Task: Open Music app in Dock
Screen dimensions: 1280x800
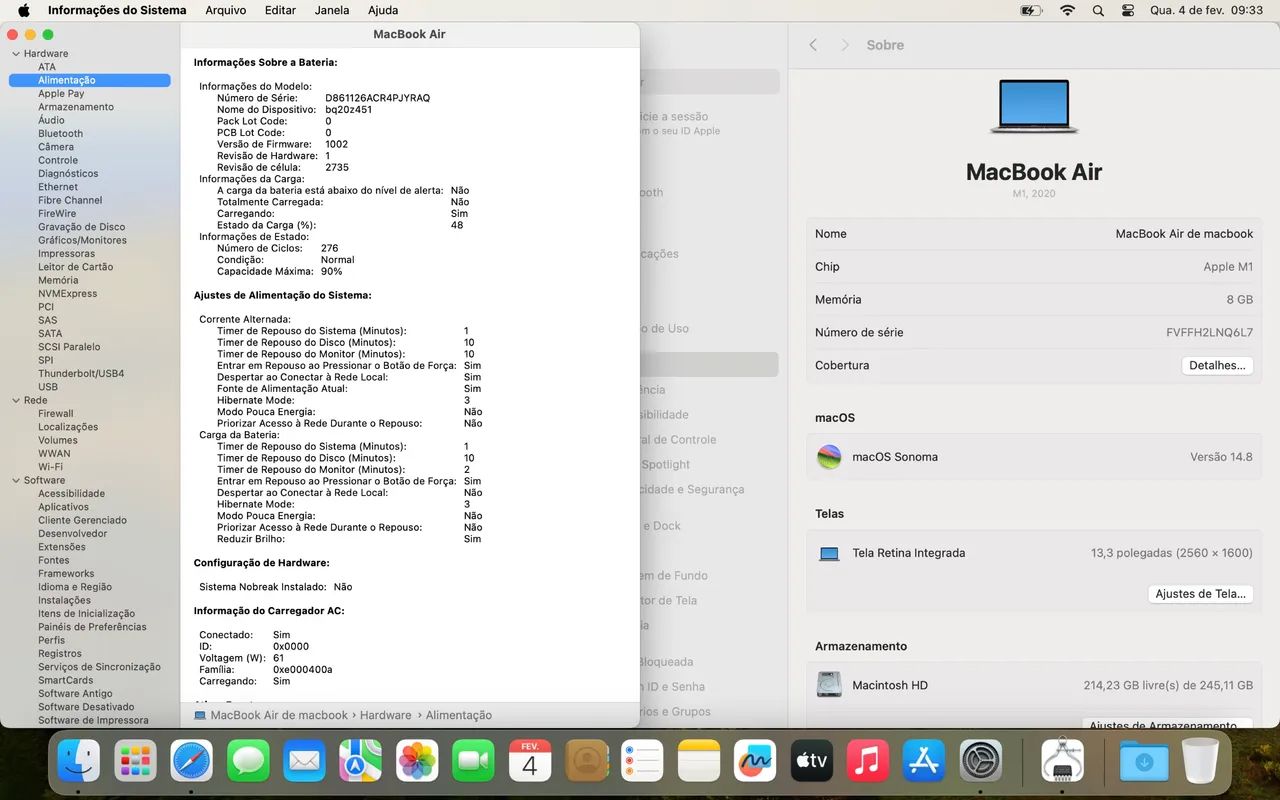Action: [867, 761]
